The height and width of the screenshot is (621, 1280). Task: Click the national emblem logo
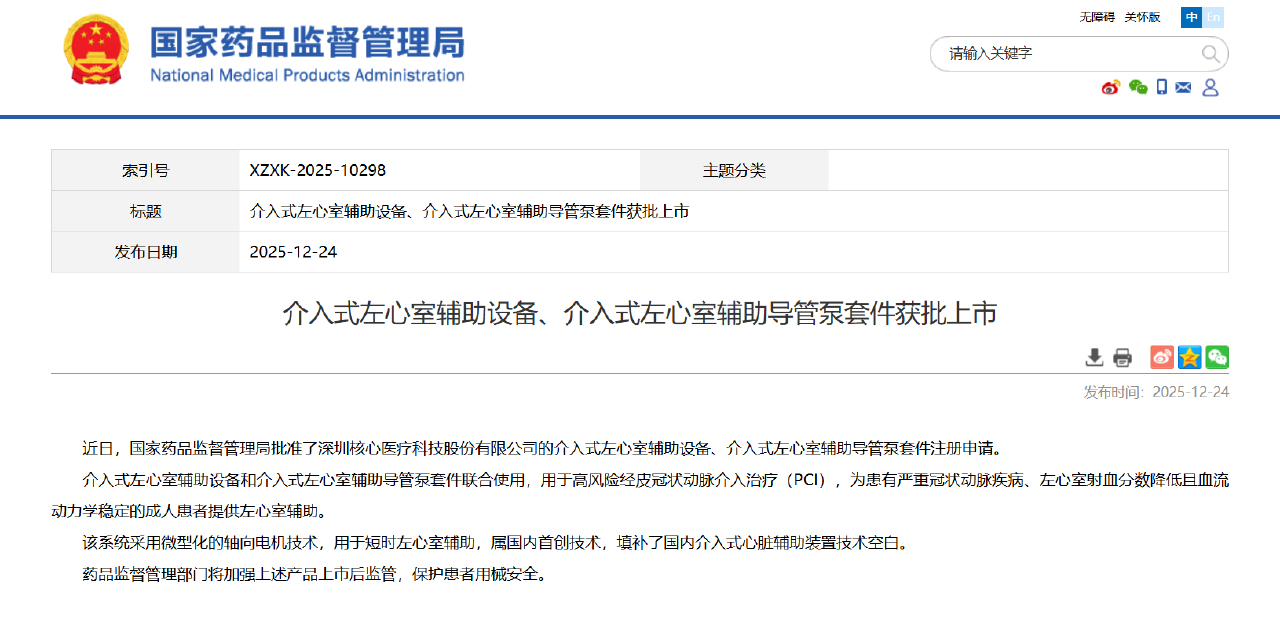click(96, 50)
